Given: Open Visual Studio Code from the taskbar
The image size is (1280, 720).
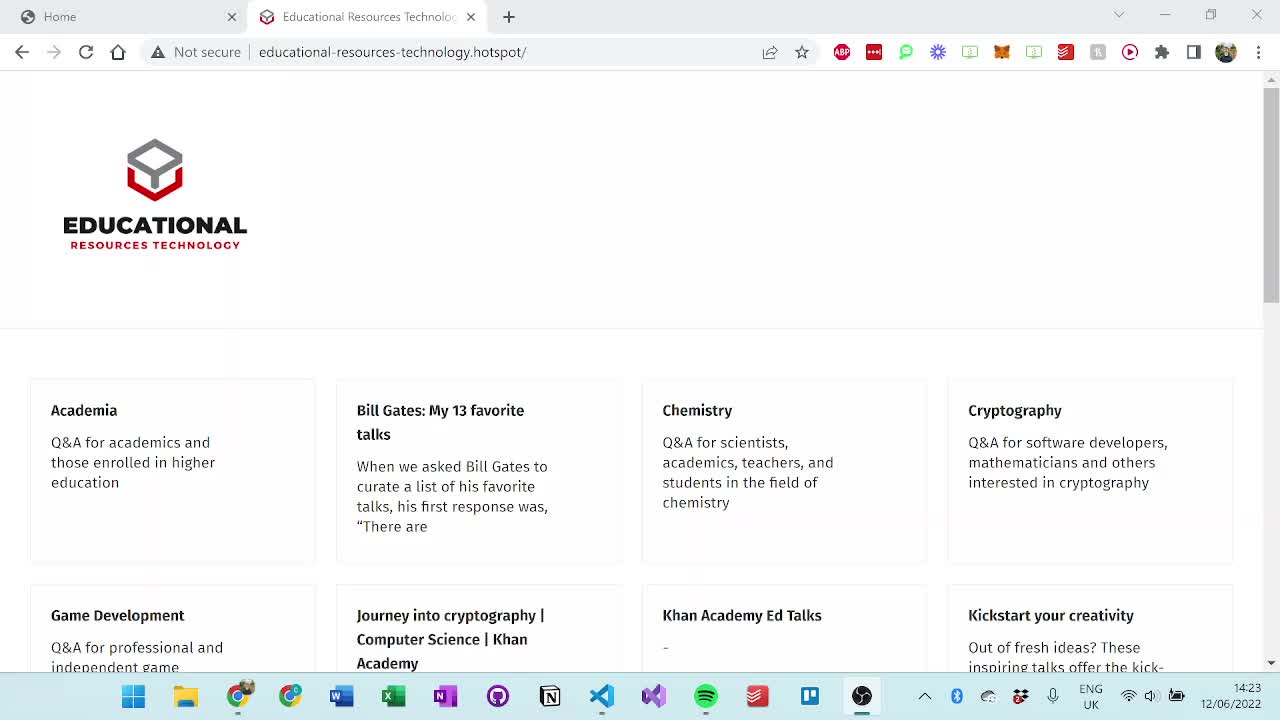Looking at the screenshot, I should pyautogui.click(x=601, y=696).
